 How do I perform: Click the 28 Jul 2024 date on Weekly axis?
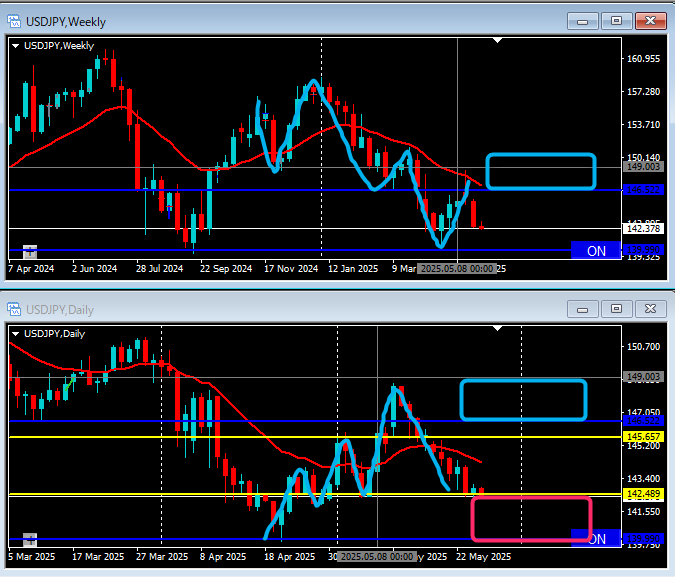[x=159, y=269]
